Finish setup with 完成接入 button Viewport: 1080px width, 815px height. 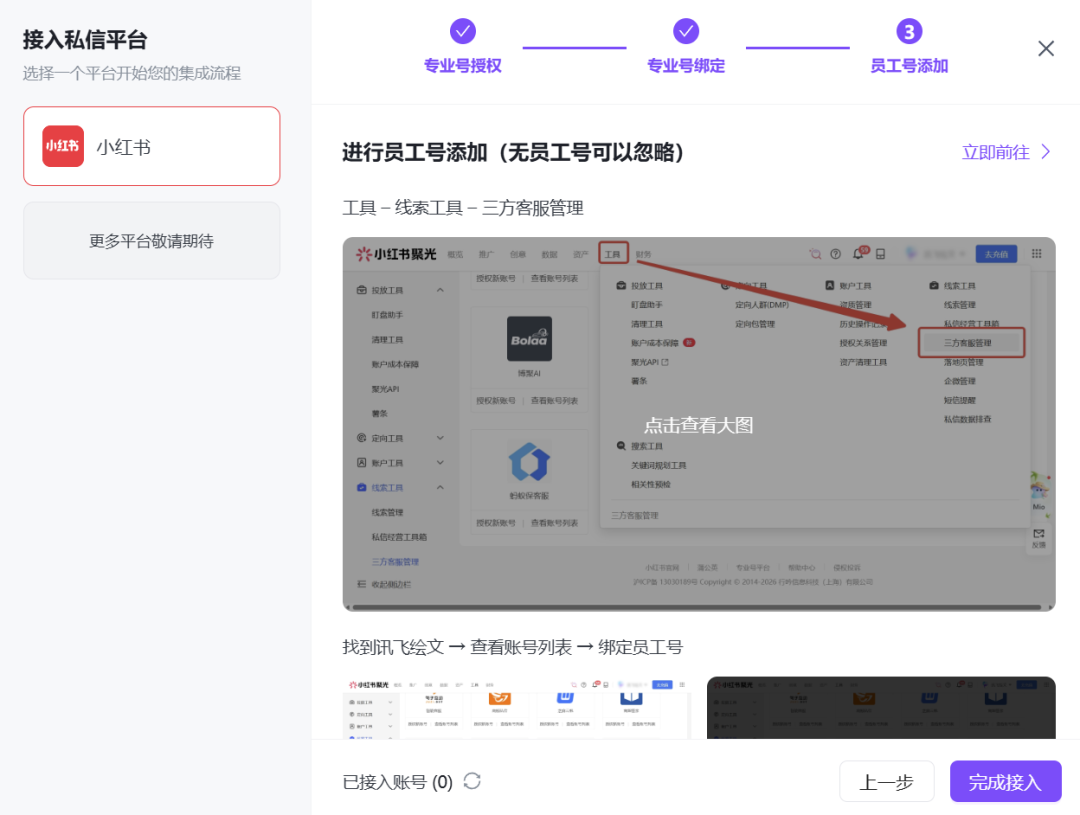(1005, 782)
